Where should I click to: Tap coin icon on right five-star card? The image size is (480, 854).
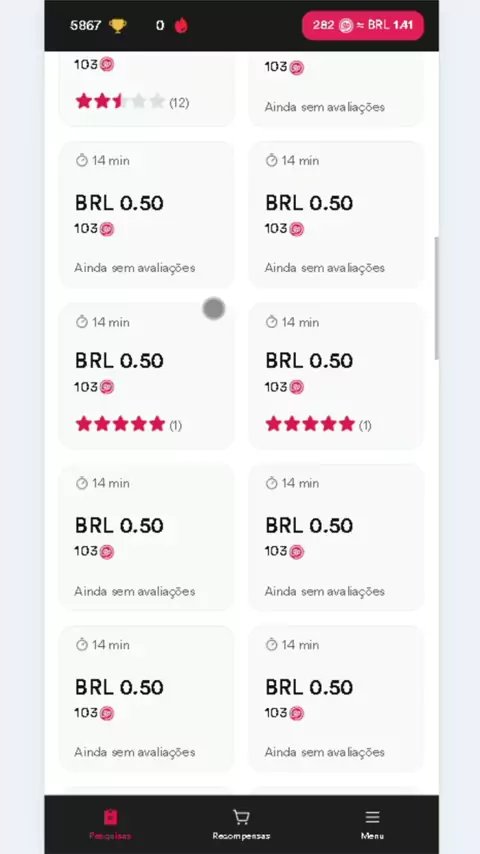pos(296,387)
